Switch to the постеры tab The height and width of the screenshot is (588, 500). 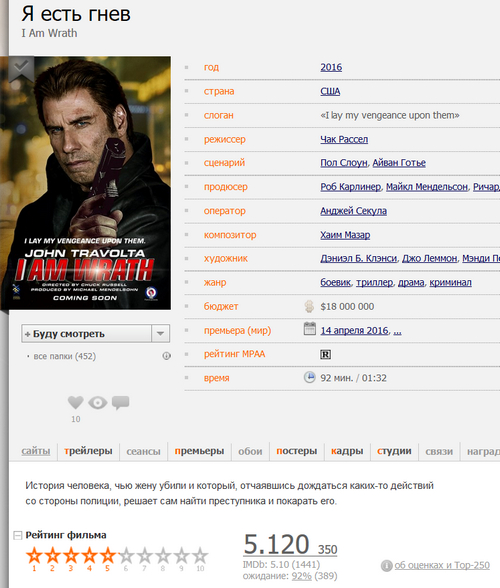pyautogui.click(x=297, y=451)
